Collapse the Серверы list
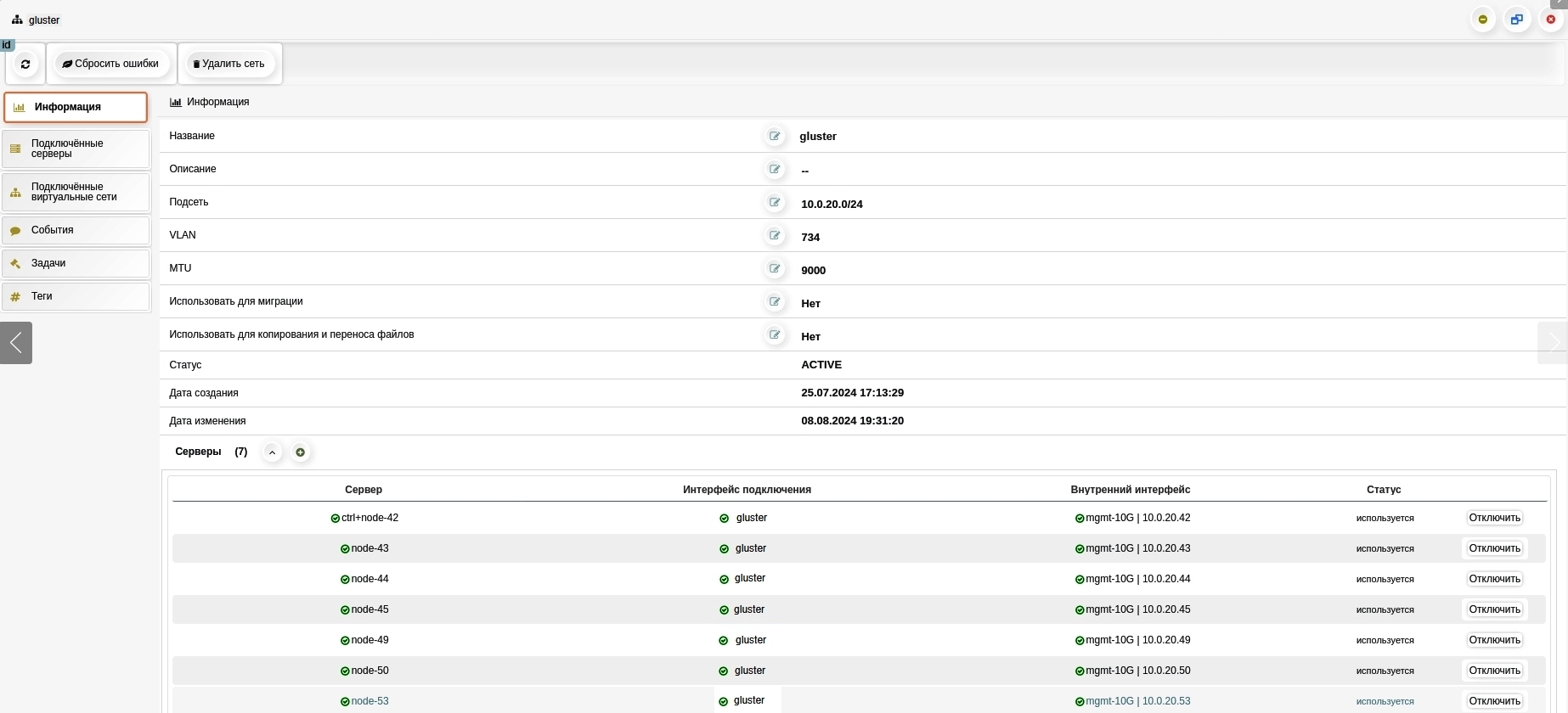This screenshot has width=1568, height=713. 272,452
